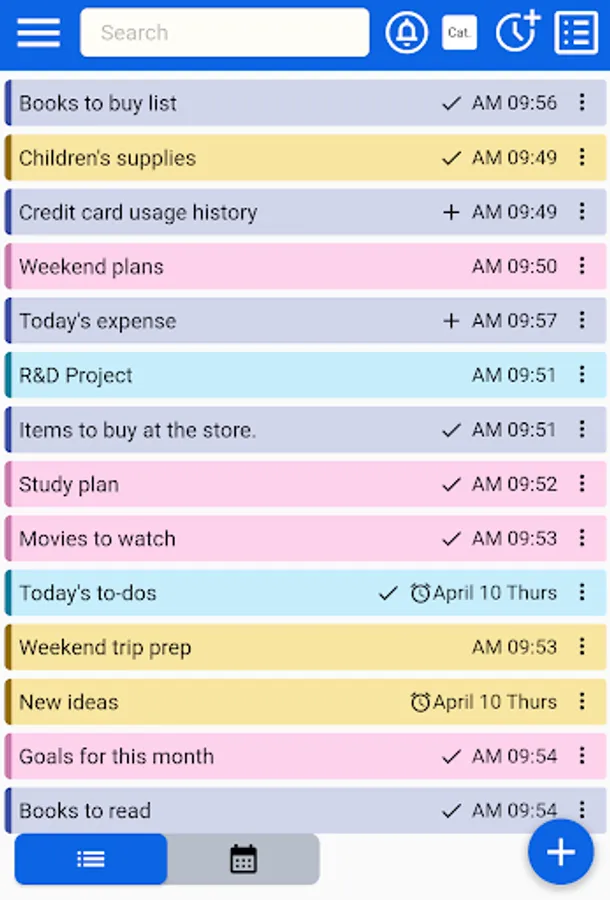Tap the floating plus button to add memo
Viewport: 610px width, 900px height.
(560, 852)
